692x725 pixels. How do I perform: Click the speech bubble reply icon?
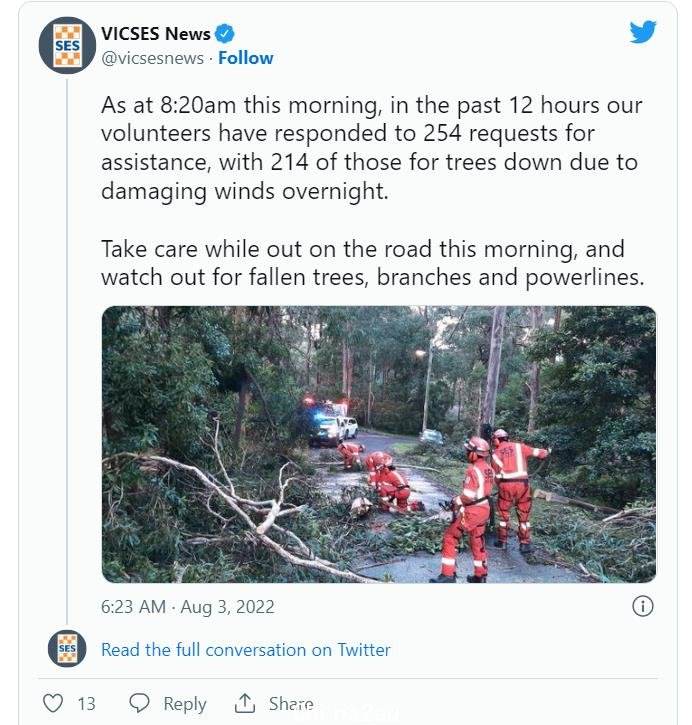[x=139, y=703]
